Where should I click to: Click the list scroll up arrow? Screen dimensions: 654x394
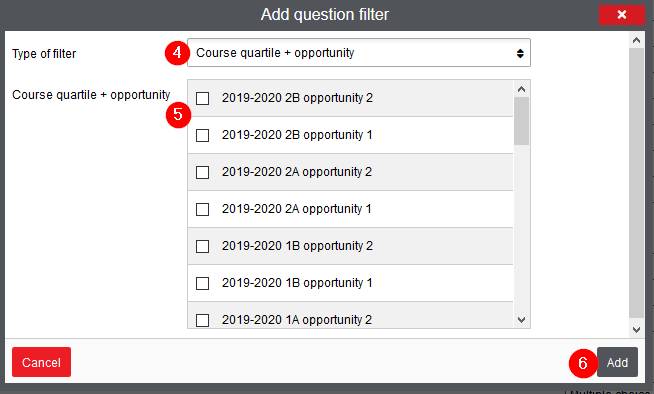[521, 89]
